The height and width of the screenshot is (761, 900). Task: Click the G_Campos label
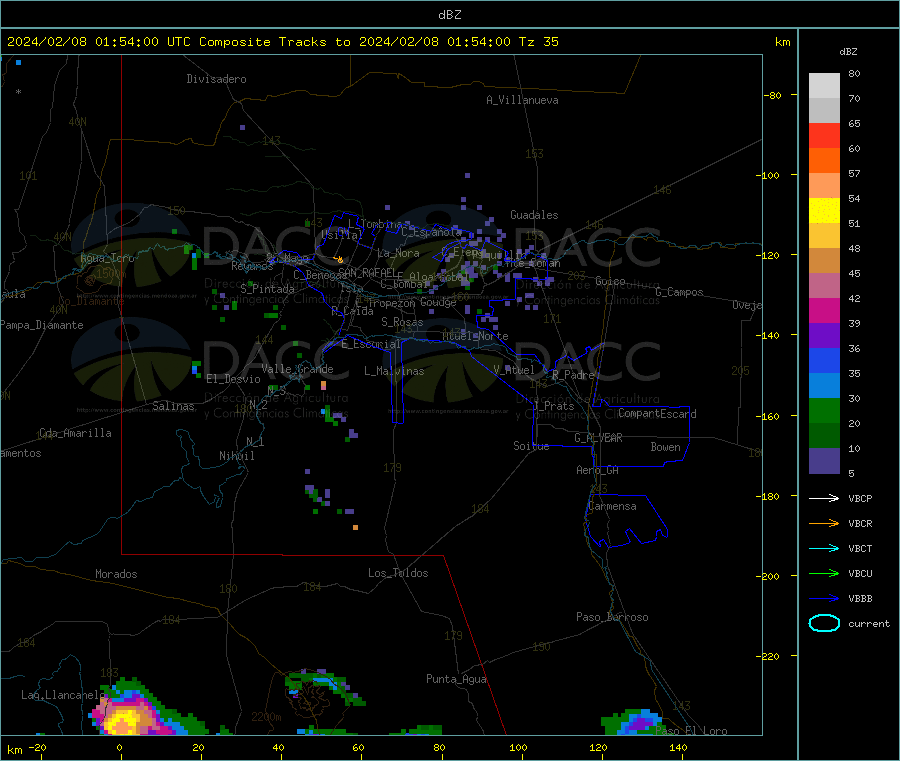point(680,292)
